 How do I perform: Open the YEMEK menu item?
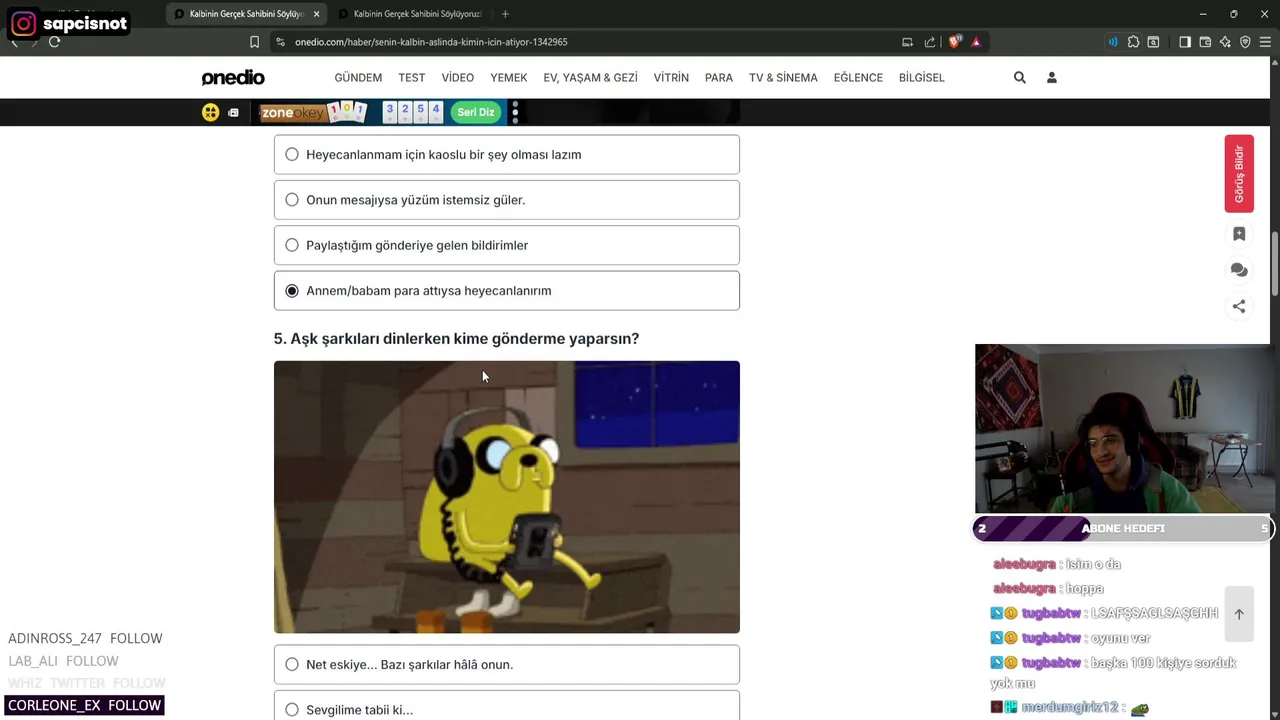tap(509, 77)
